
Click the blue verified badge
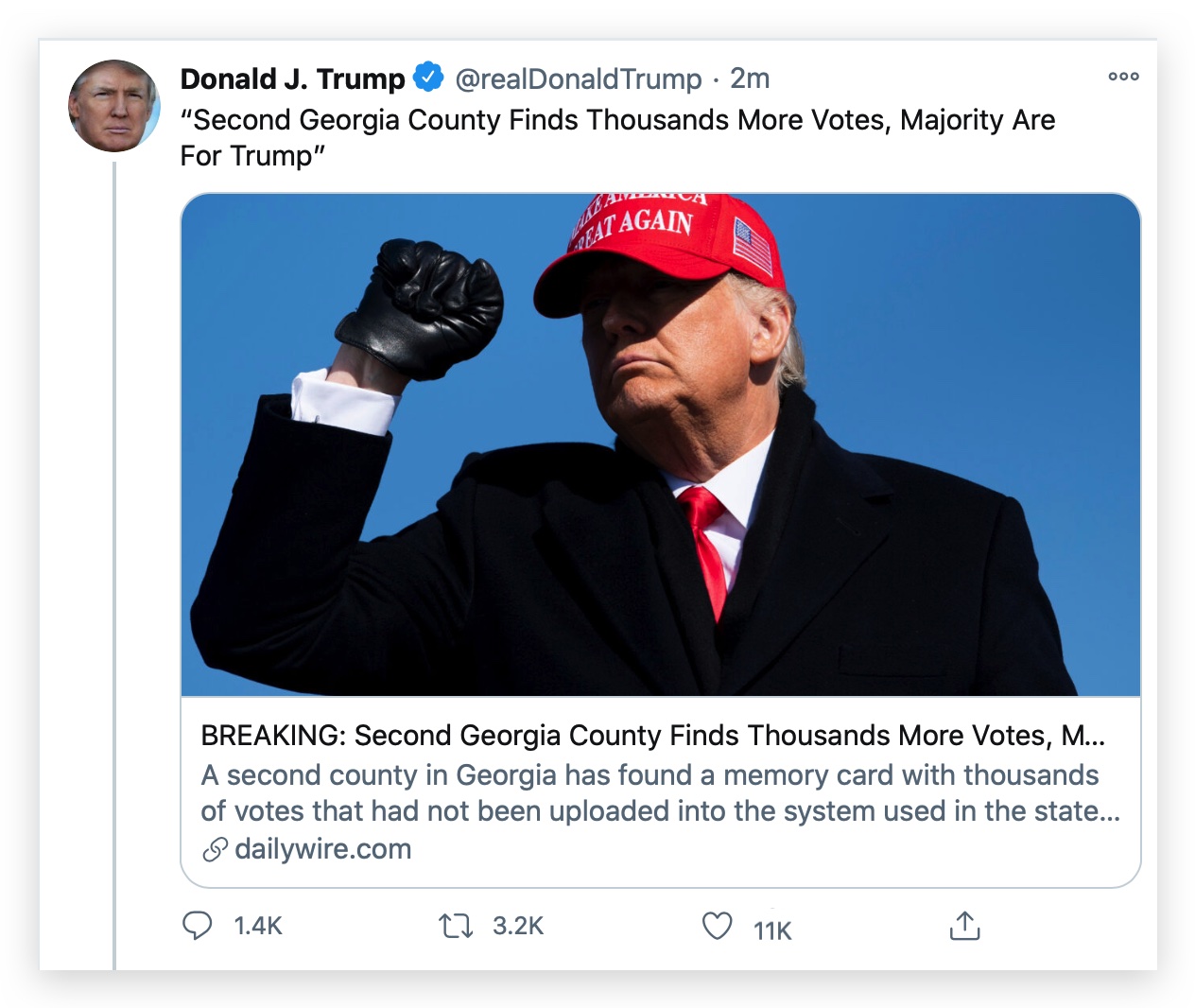point(429,78)
